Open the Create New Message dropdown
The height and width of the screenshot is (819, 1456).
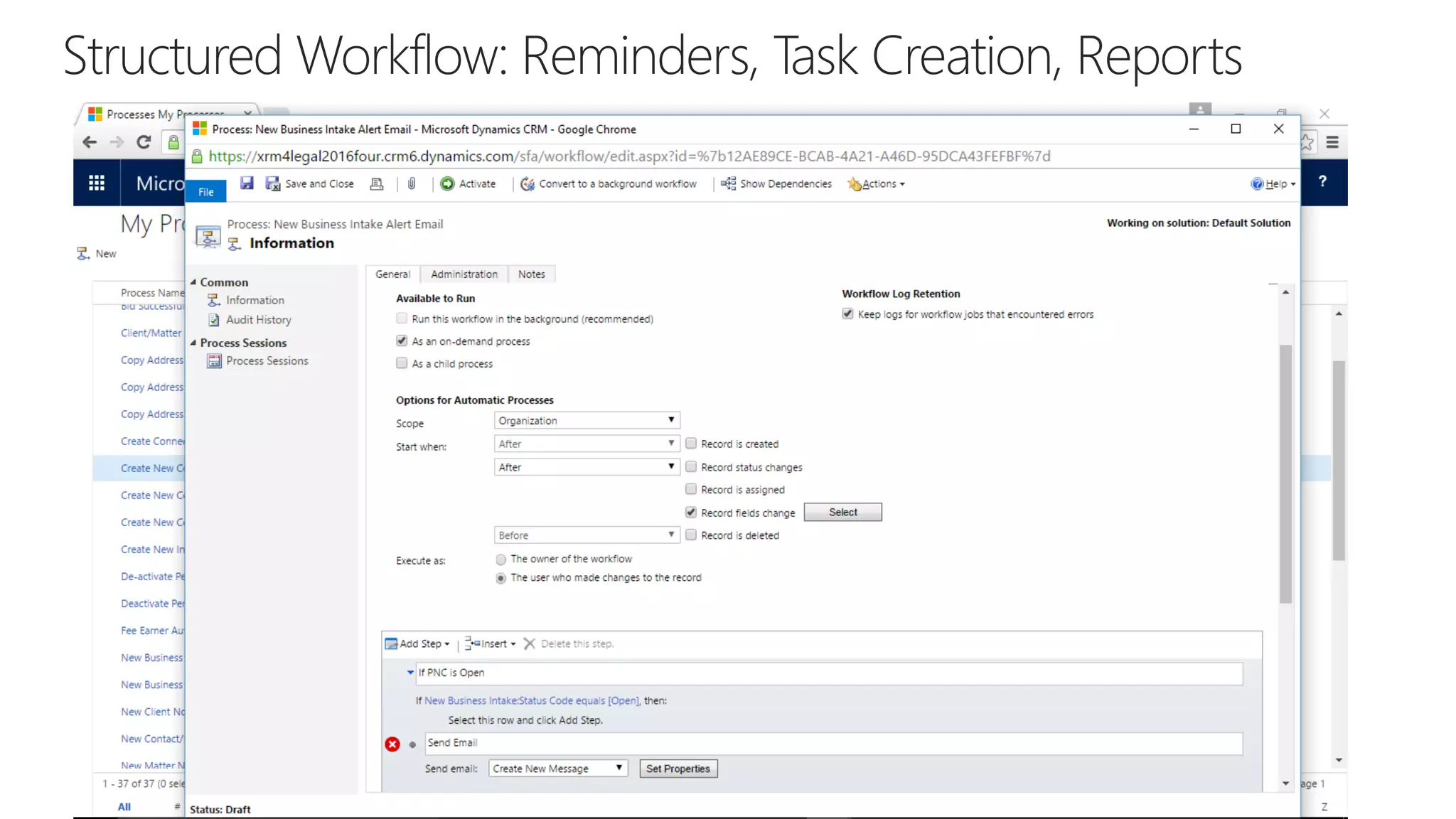(x=558, y=769)
